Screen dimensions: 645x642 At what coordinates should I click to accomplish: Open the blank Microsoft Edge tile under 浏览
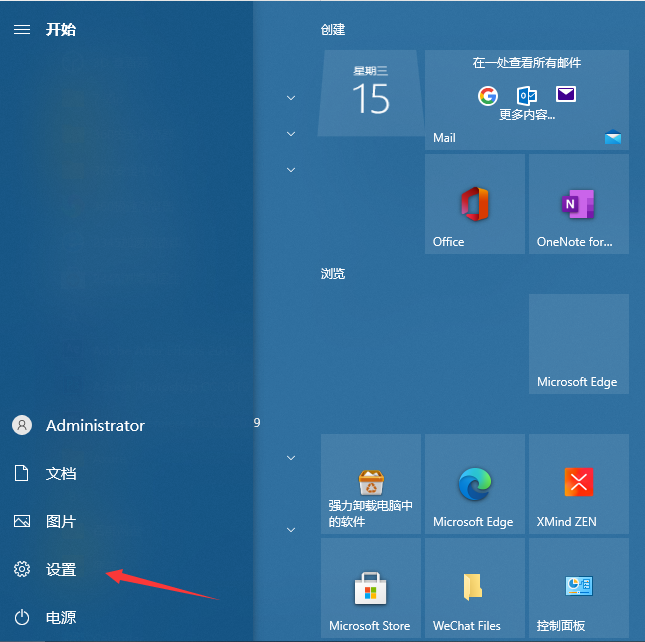pyautogui.click(x=578, y=344)
